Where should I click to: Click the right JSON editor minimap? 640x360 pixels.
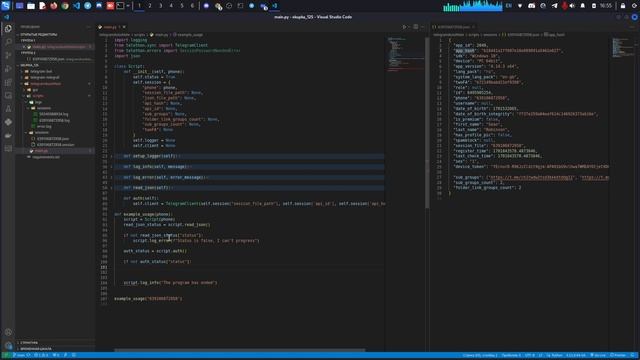pos(623,47)
